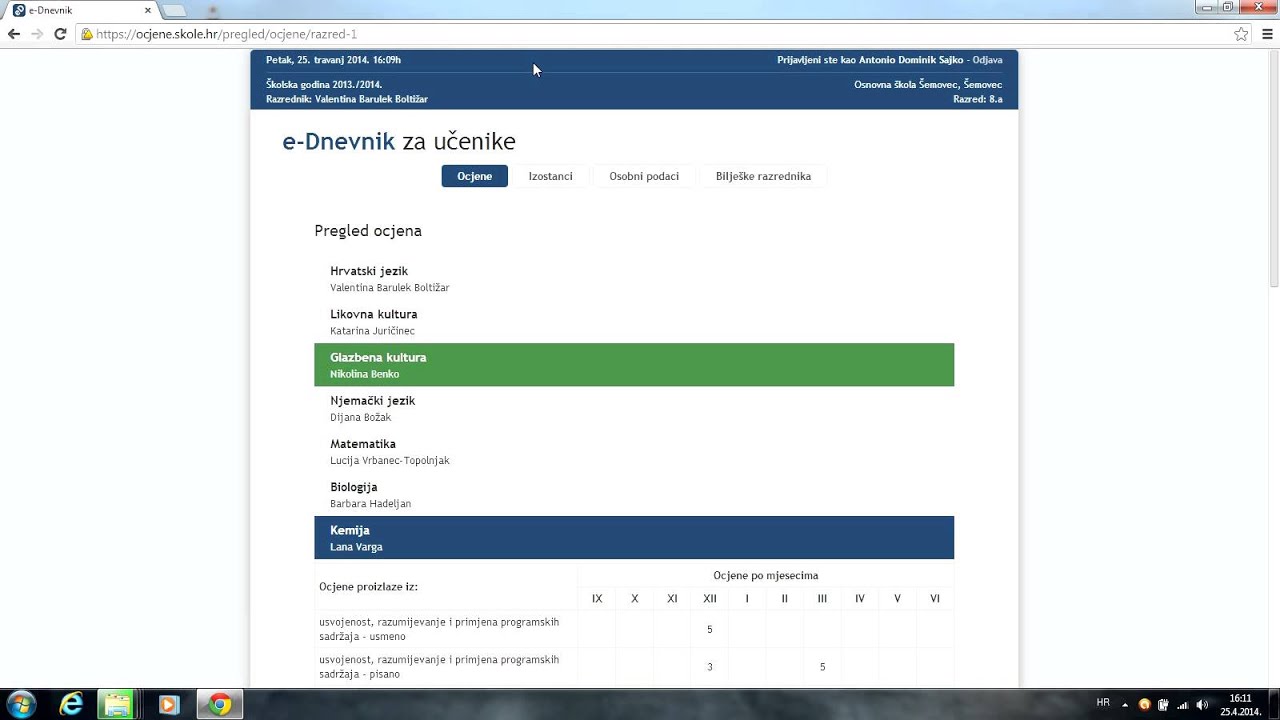This screenshot has height=720, width=1280.
Task: Click the network signal tray icon
Action: pyautogui.click(x=1183, y=704)
